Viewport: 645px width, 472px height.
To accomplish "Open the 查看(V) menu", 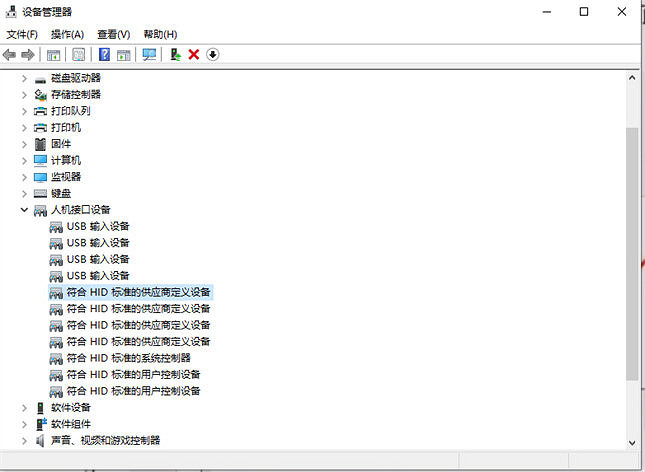I will pyautogui.click(x=113, y=34).
